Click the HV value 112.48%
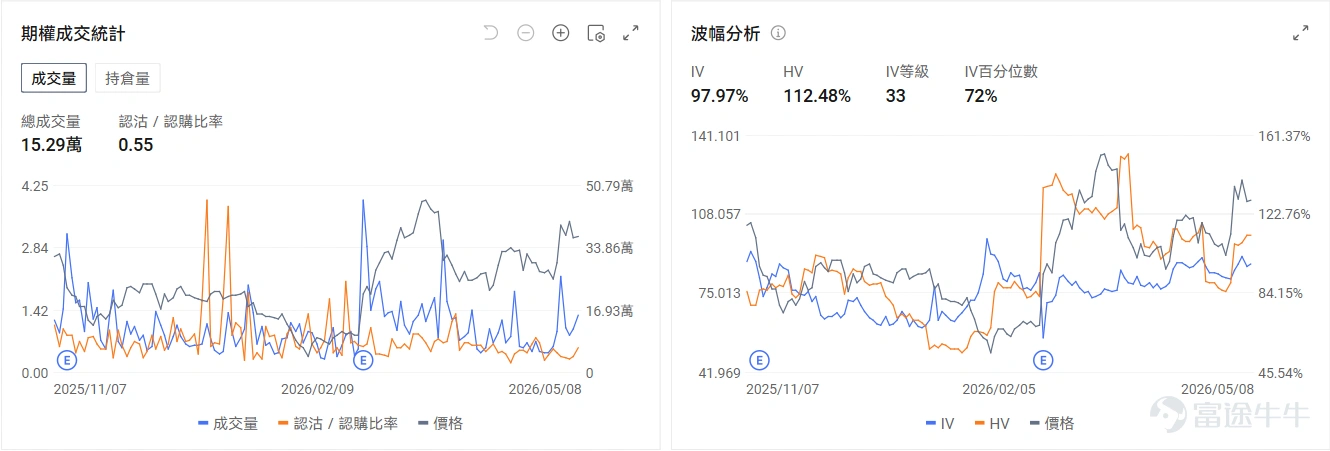1330x451 pixels. pyautogui.click(x=817, y=96)
